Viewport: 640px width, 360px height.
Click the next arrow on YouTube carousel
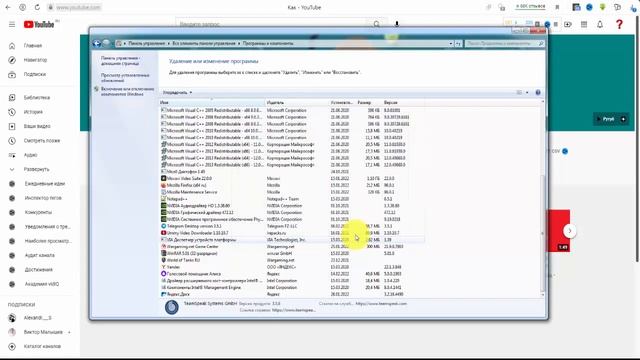point(570,231)
